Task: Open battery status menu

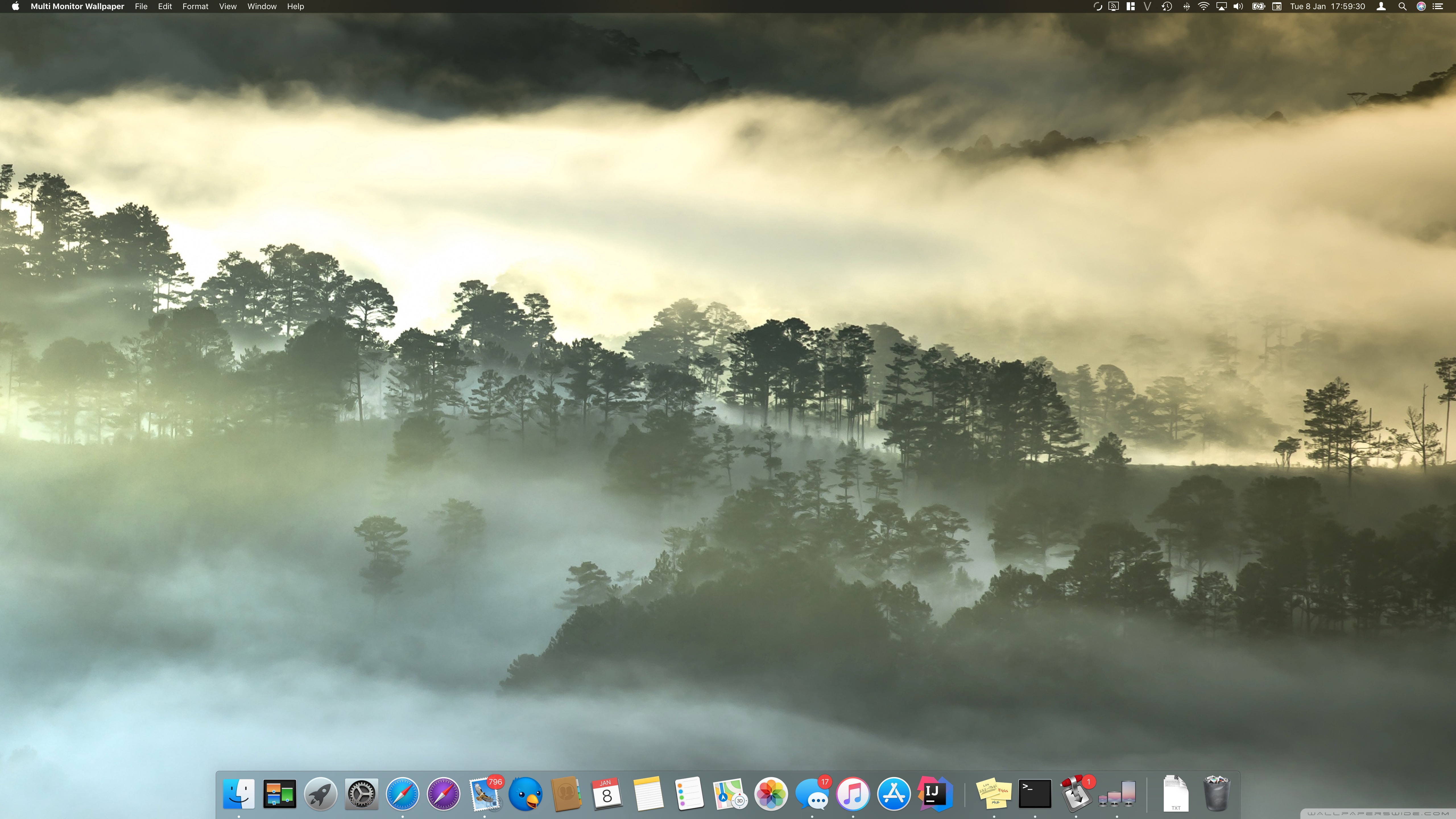Action: click(x=1258, y=6)
